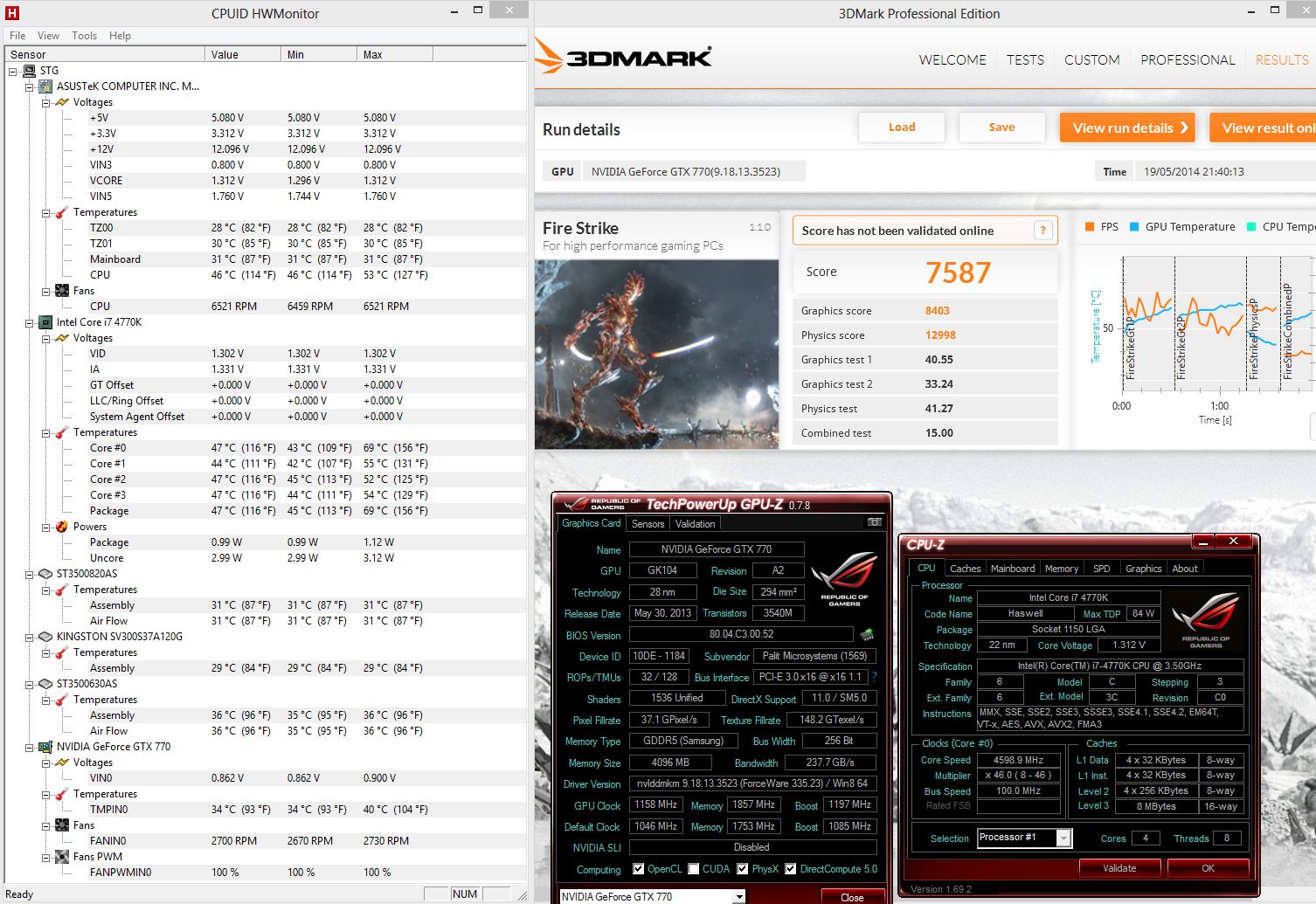Click the score validation help question mark
This screenshot has height=904, width=1316.
click(x=1042, y=231)
